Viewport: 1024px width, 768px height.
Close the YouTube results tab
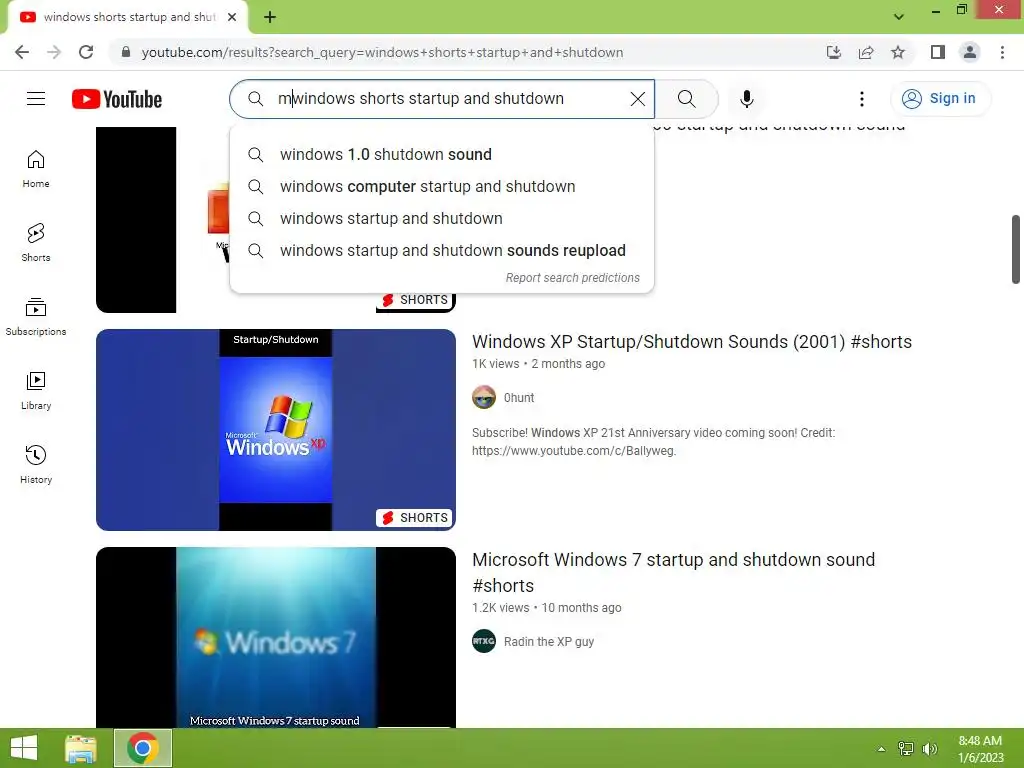click(x=232, y=17)
